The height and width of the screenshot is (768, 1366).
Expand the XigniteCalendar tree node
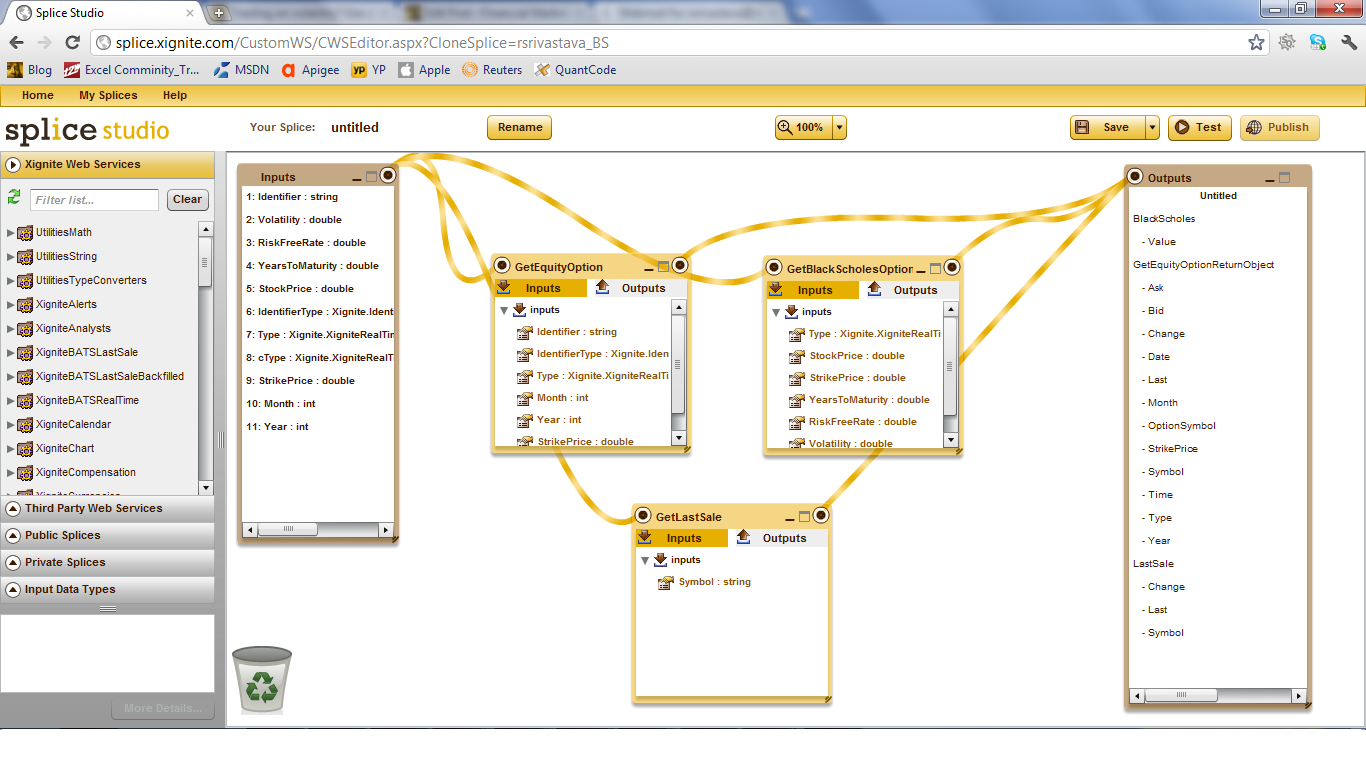tap(11, 425)
